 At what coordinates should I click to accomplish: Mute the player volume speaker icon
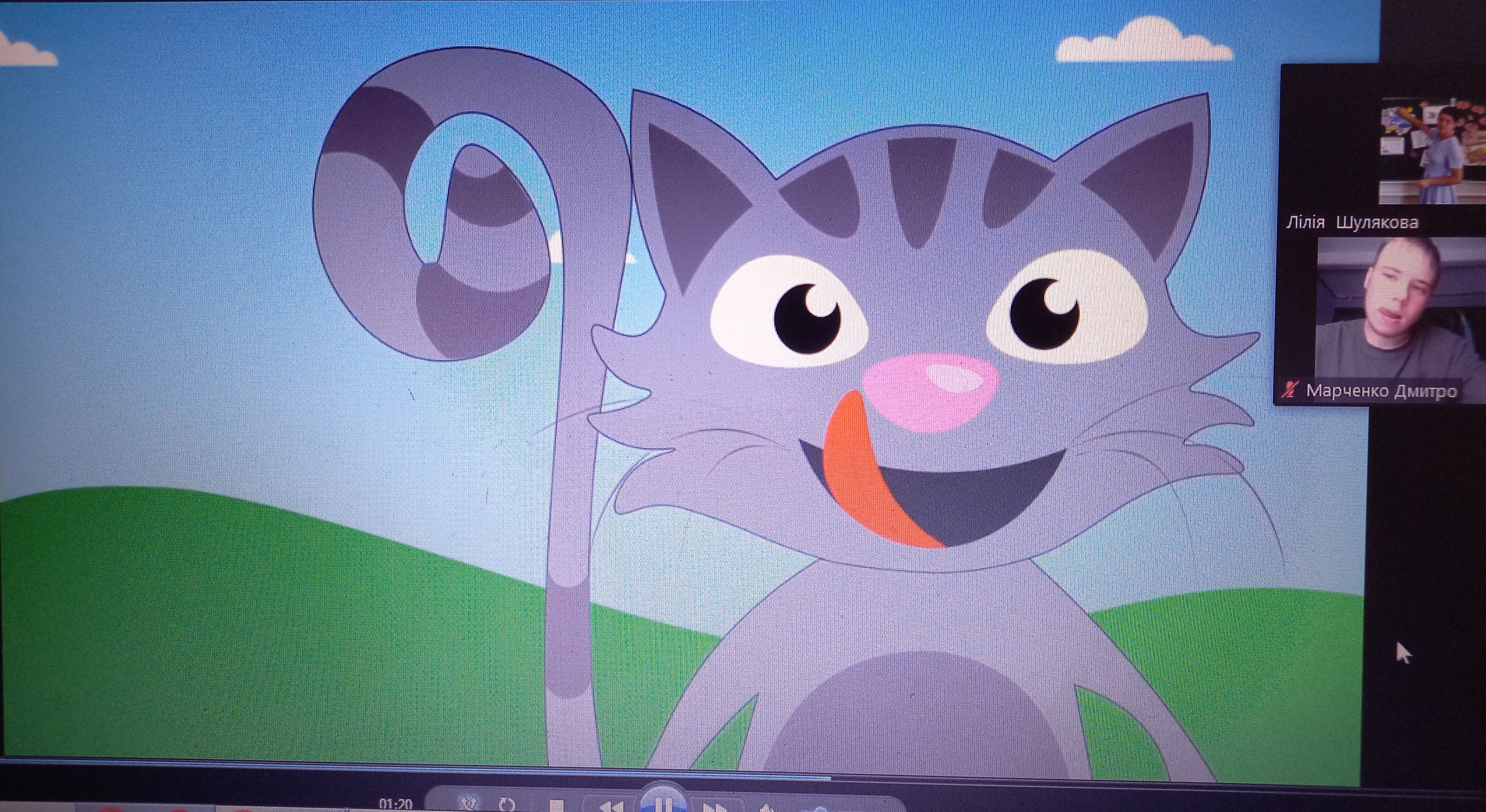766,808
